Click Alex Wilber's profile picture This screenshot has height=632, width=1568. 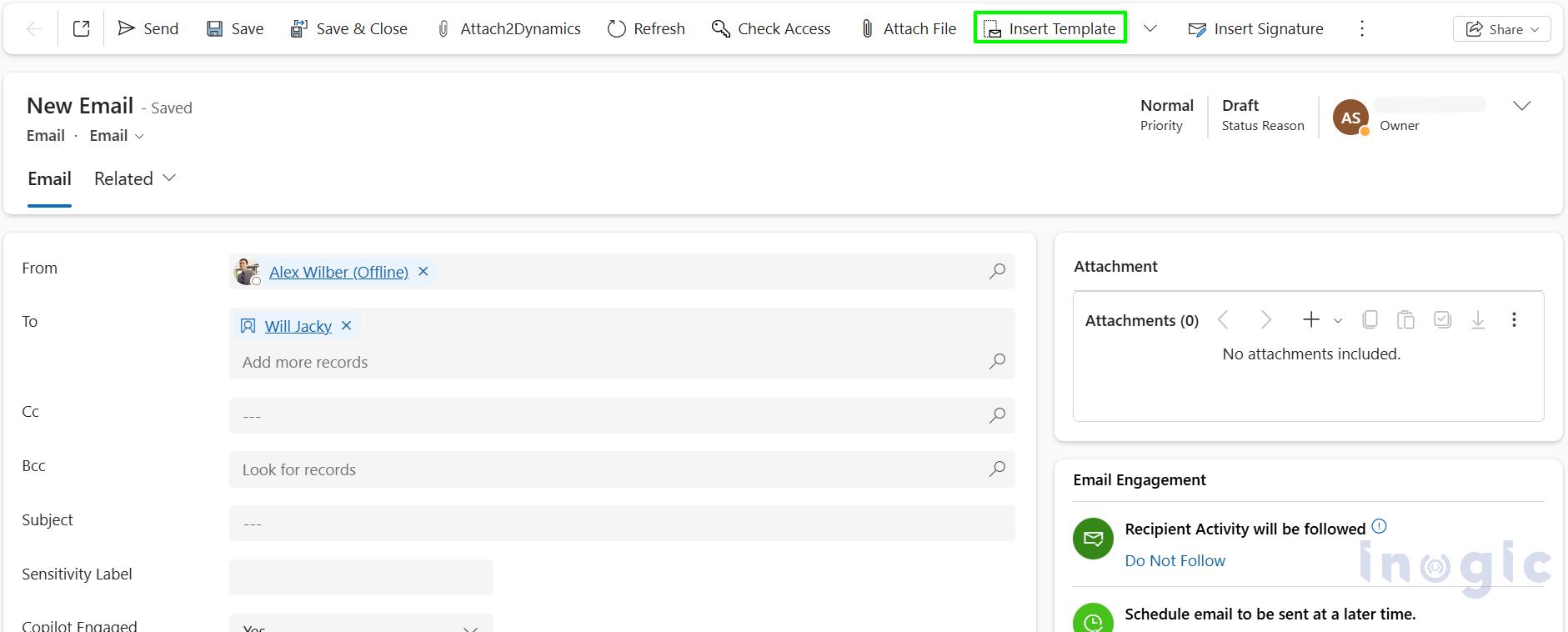pyautogui.click(x=247, y=272)
